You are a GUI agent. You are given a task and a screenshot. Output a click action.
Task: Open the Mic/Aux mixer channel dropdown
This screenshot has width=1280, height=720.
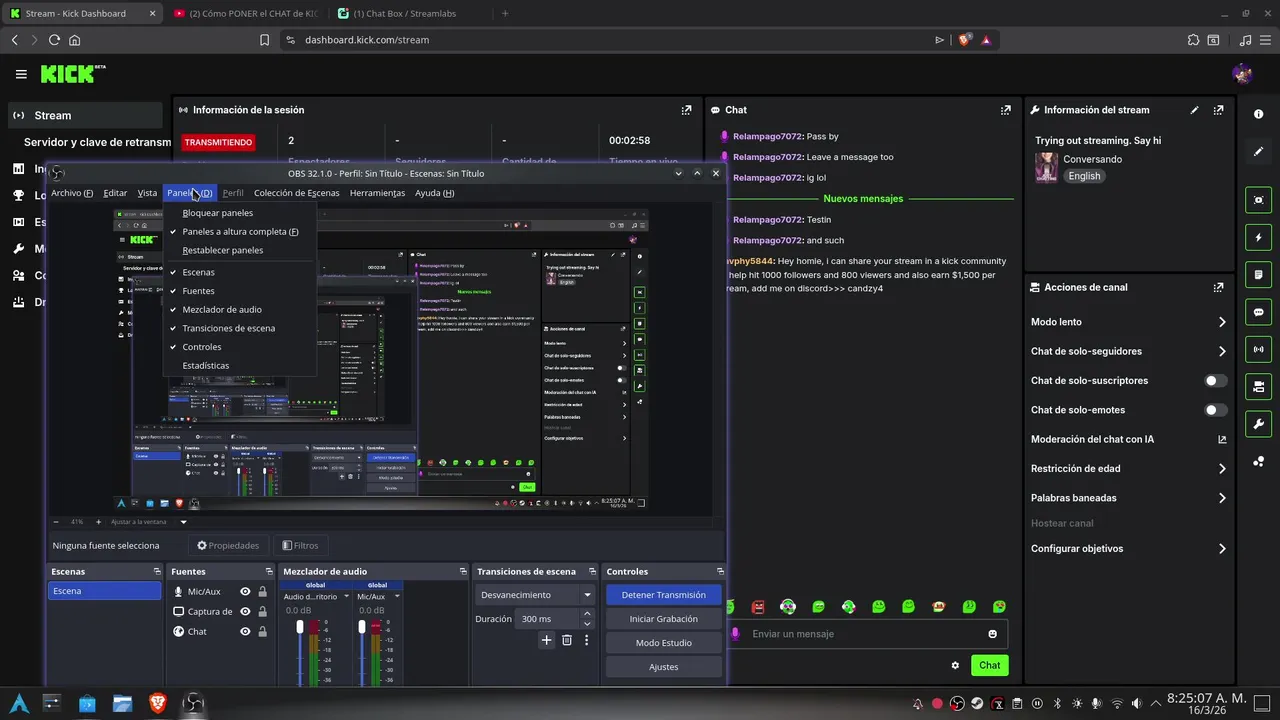click(x=397, y=596)
